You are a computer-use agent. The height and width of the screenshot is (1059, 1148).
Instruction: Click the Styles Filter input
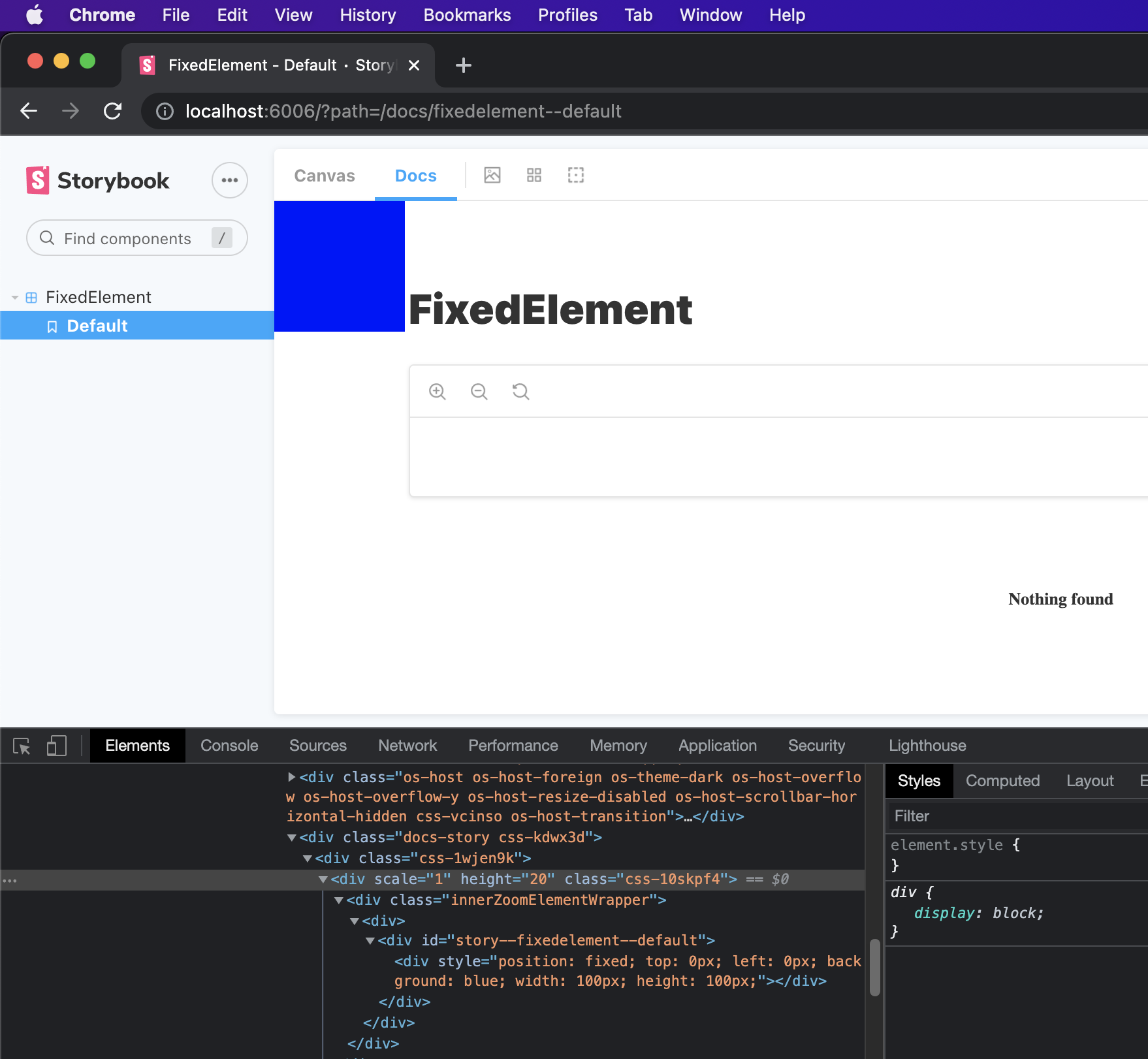pos(1017,816)
